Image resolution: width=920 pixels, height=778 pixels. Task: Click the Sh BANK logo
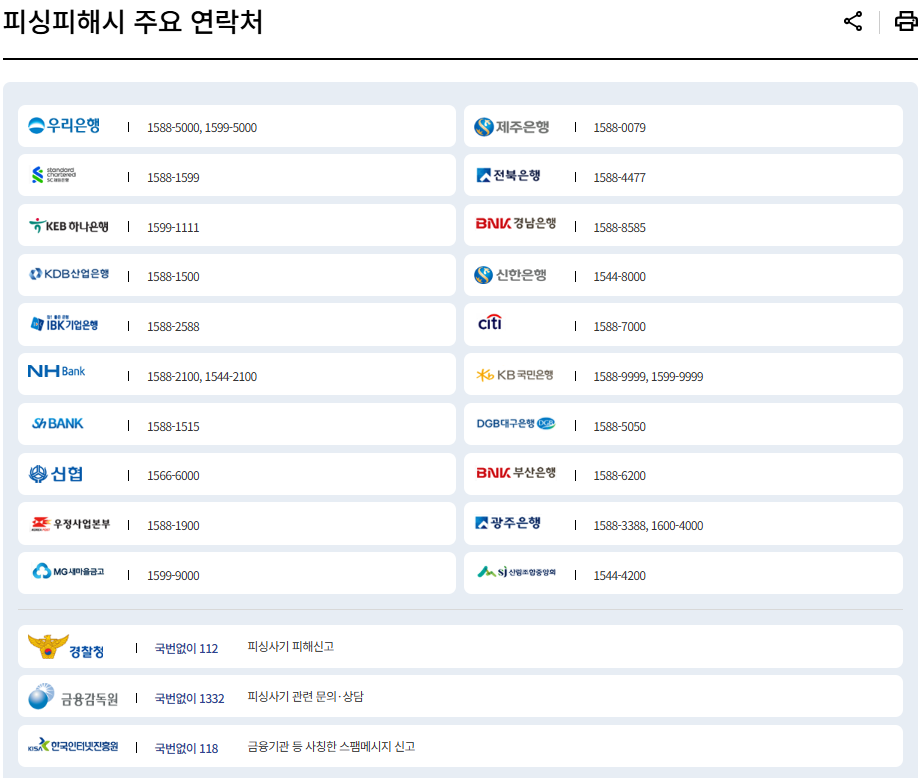(58, 424)
